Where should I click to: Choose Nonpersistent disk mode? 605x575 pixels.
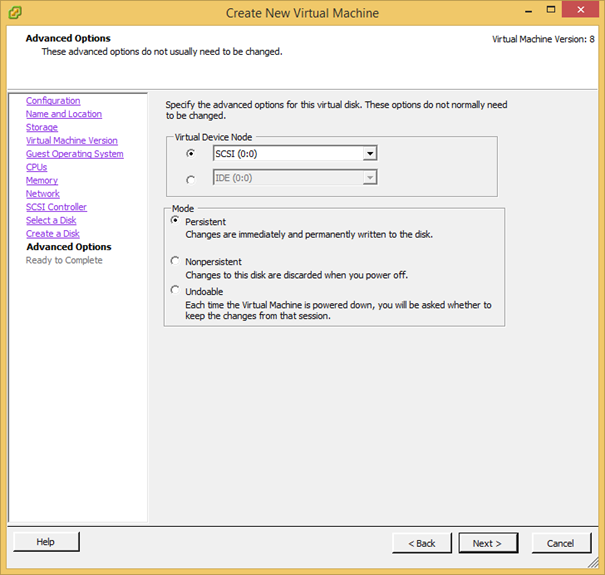click(175, 261)
